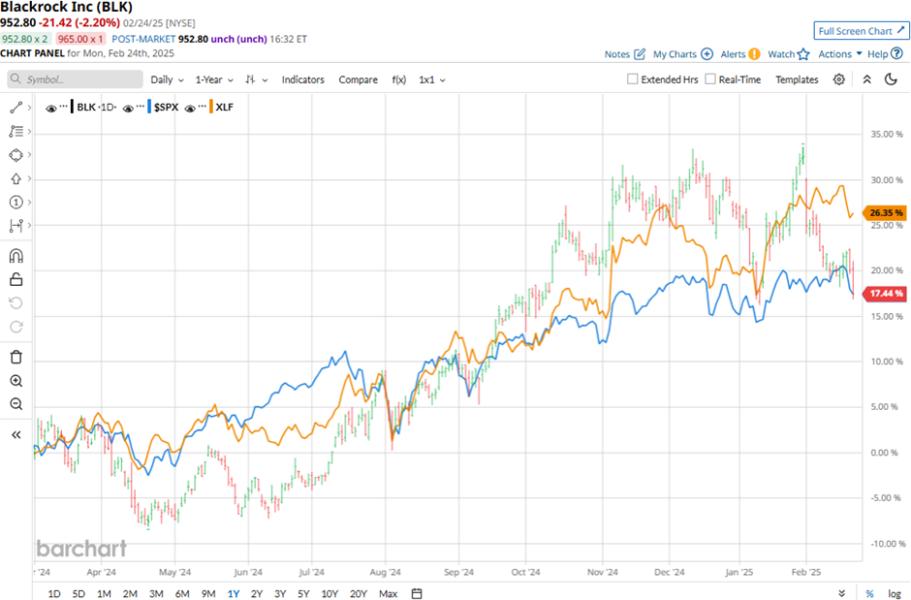Toggle the drawing lock icon

pyautogui.click(x=16, y=279)
